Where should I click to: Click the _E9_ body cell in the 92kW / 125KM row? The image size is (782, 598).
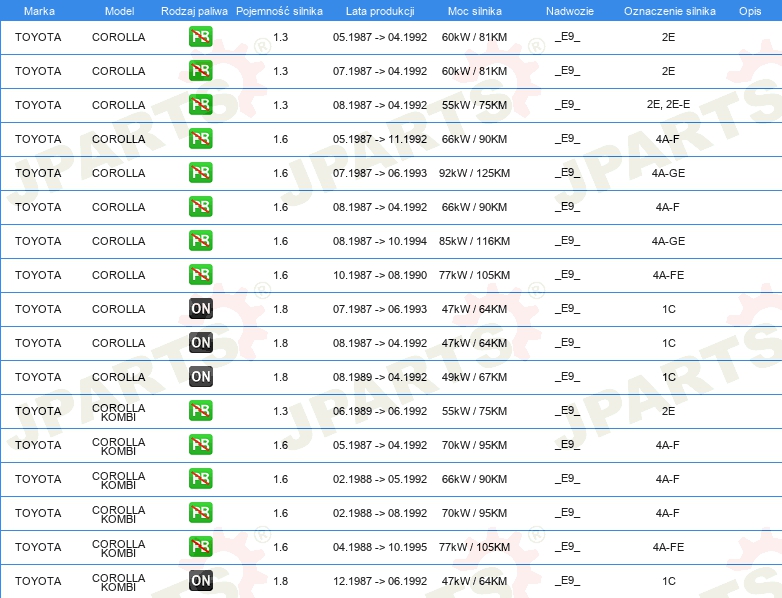pyautogui.click(x=568, y=173)
